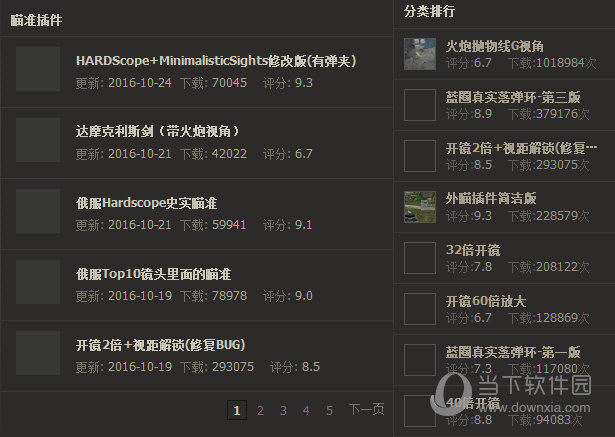The image size is (615, 437).
Task: Open 外瞄插件简洁版 in ranking sidebar
Action: [491, 198]
